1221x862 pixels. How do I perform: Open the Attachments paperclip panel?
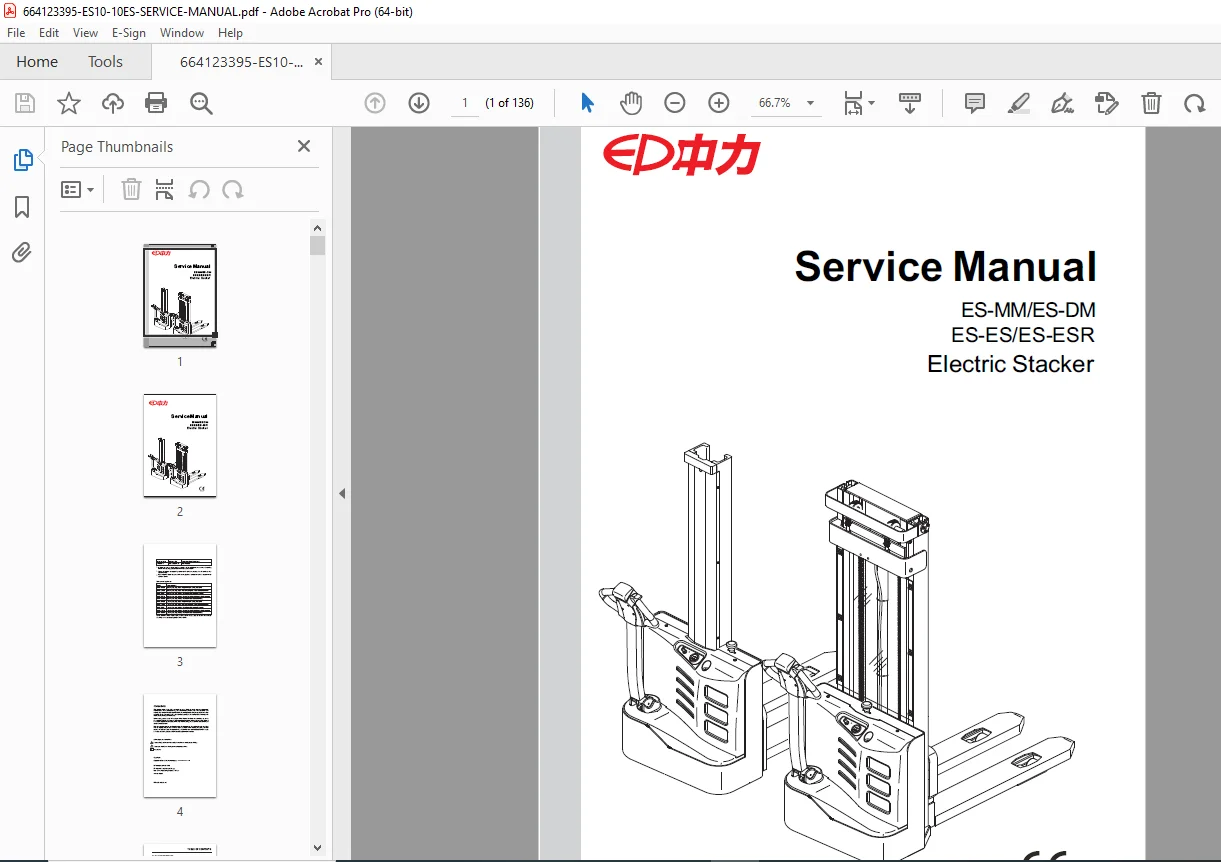pyautogui.click(x=22, y=252)
